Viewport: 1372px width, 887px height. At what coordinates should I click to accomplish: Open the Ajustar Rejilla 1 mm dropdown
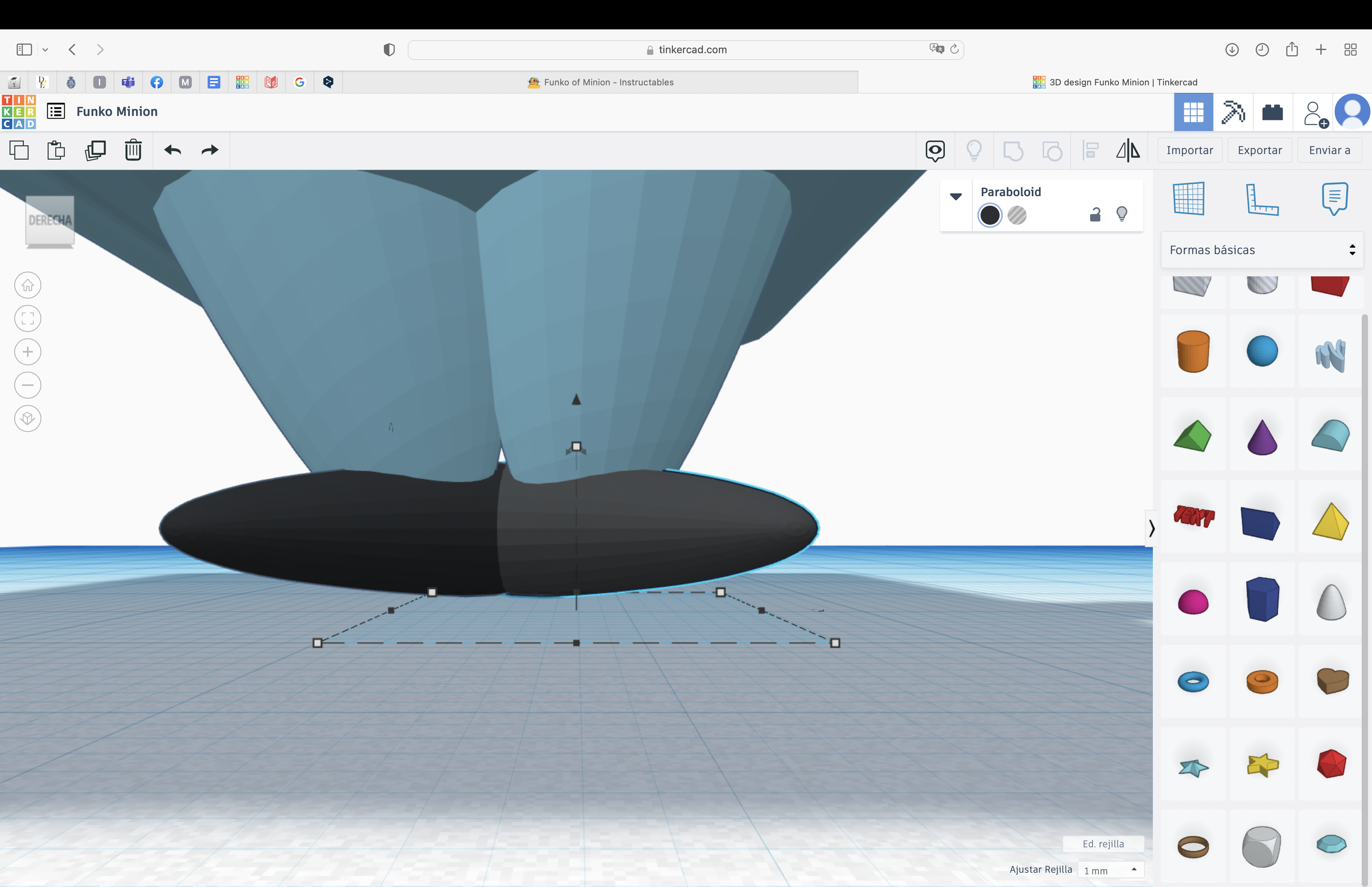click(x=1111, y=870)
